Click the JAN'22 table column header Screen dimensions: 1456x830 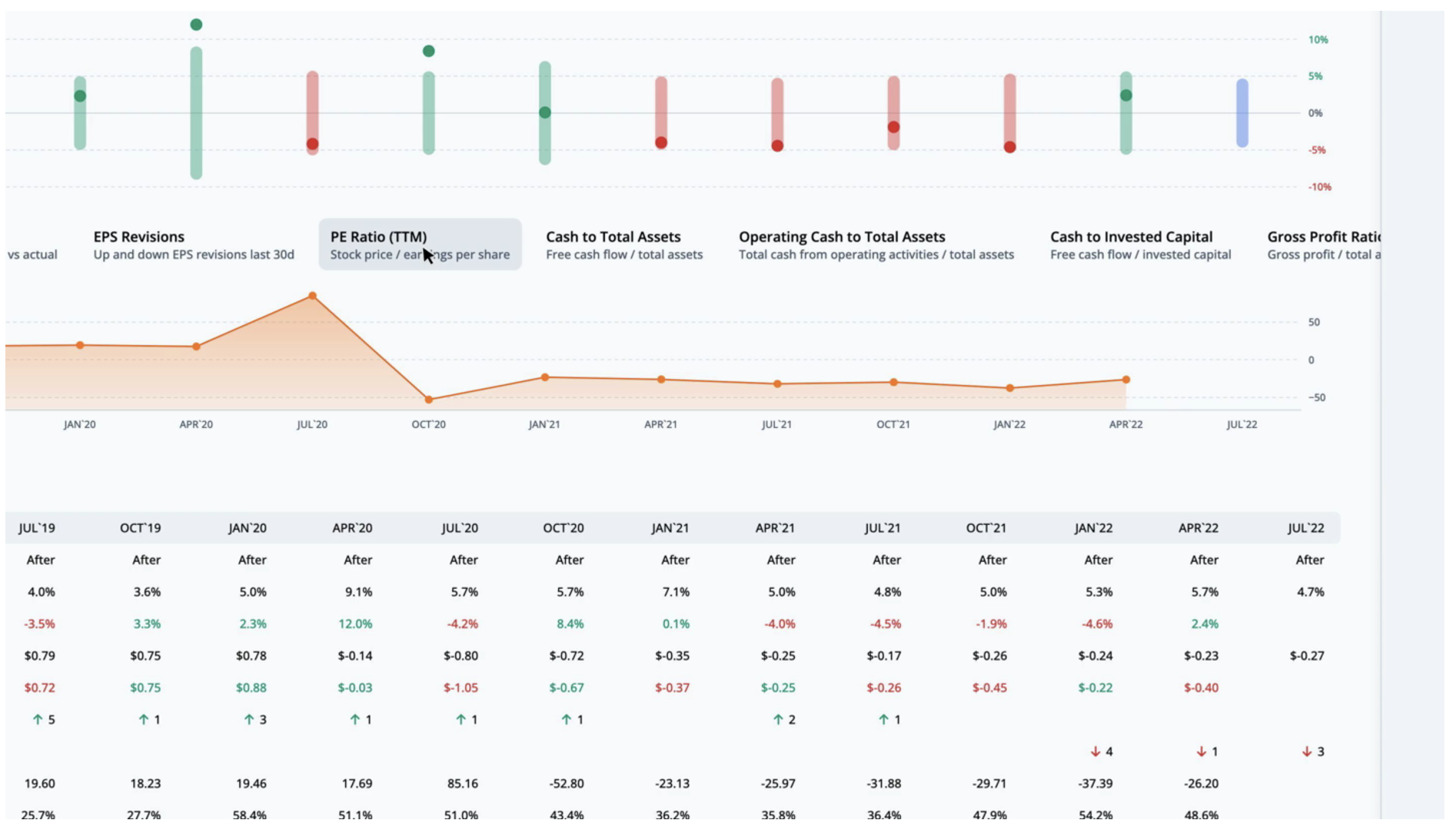(1093, 528)
